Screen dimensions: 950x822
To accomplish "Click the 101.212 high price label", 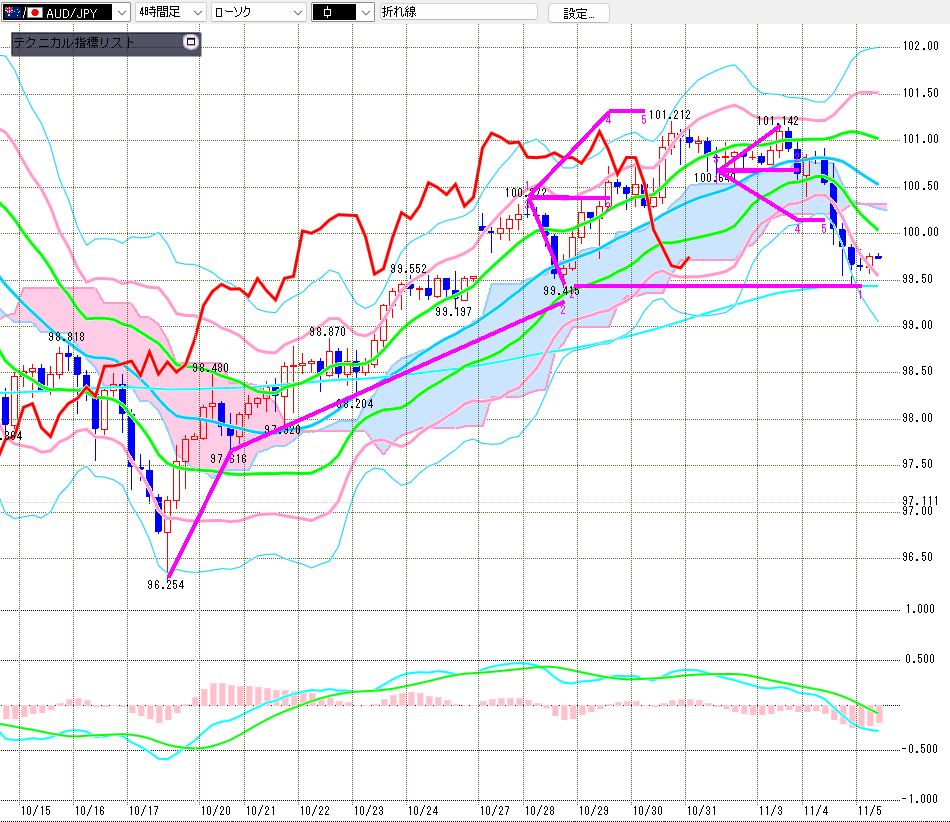I will [x=670, y=115].
